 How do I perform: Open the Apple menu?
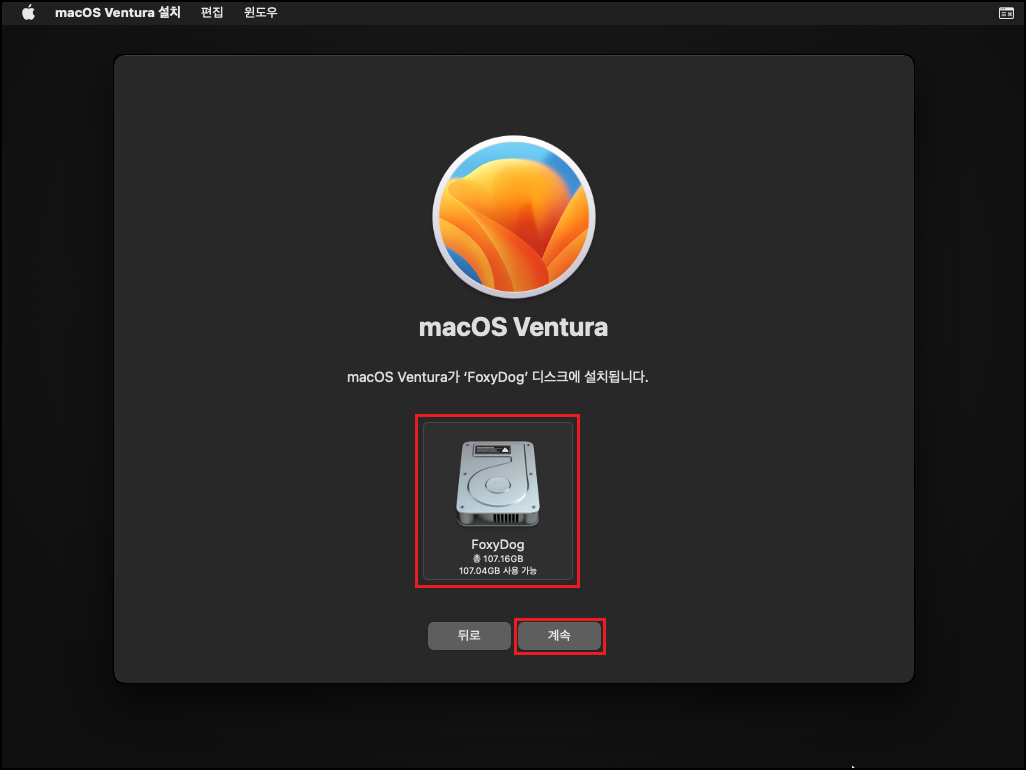tap(28, 12)
